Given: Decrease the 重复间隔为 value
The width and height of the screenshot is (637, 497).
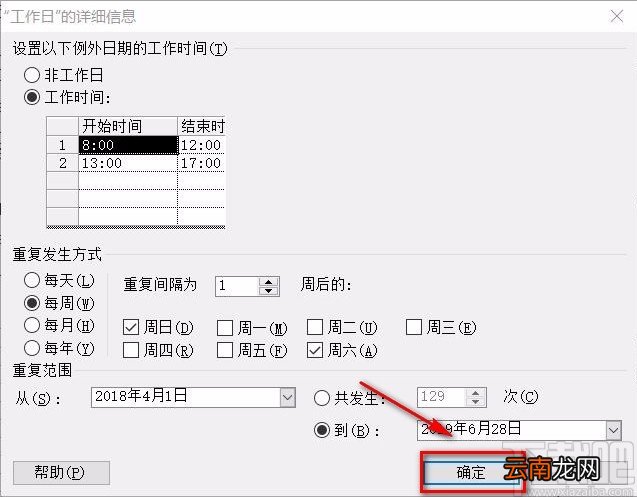Looking at the screenshot, I should click(268, 291).
